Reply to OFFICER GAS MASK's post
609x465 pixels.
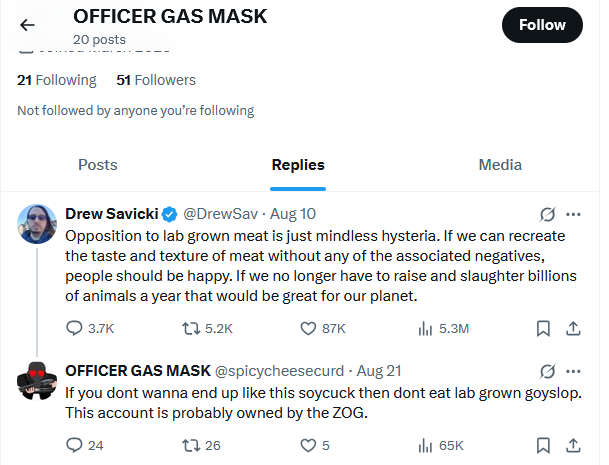(x=76, y=445)
